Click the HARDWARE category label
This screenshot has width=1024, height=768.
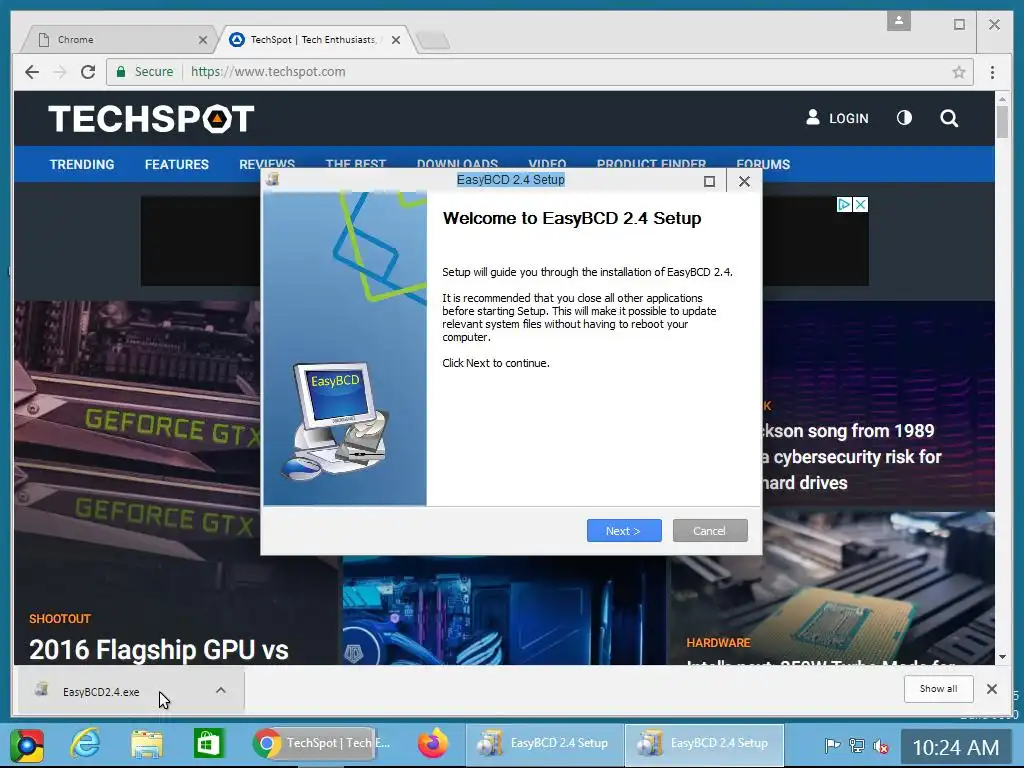pos(718,643)
